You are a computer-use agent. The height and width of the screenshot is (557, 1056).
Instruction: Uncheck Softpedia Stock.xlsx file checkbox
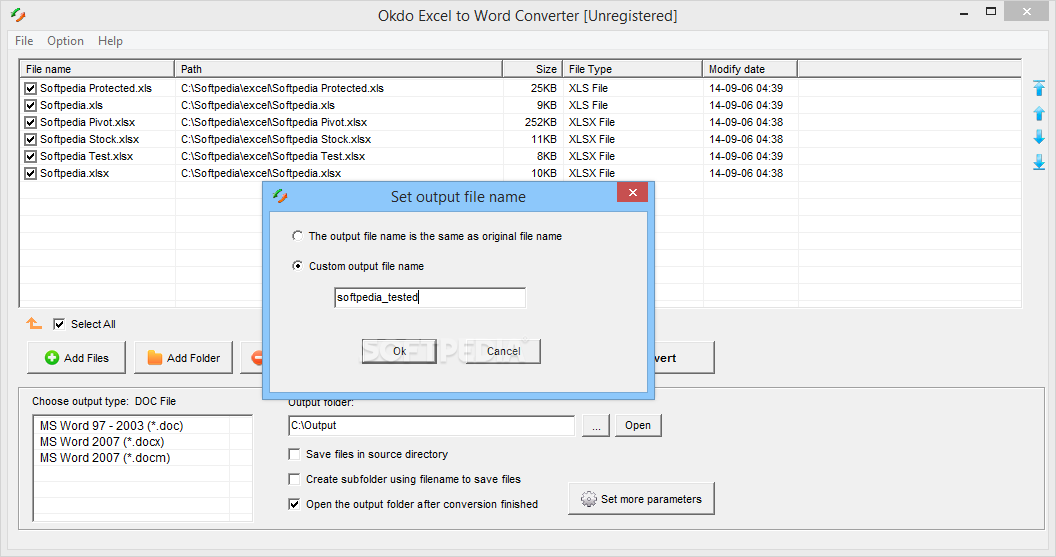point(30,139)
